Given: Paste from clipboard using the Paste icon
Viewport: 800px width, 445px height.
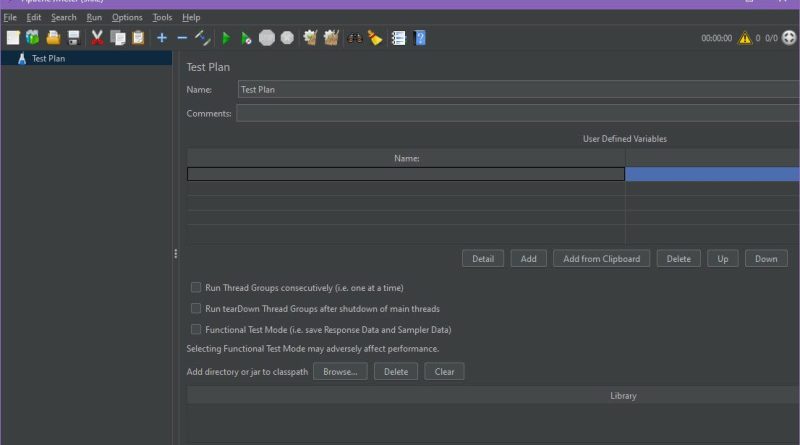Looking at the screenshot, I should pyautogui.click(x=138, y=38).
